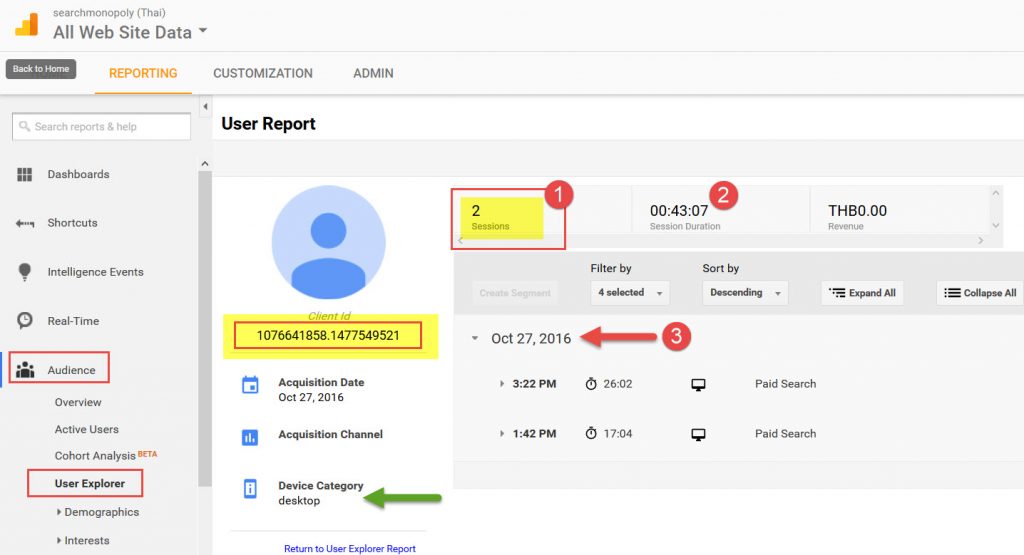This screenshot has height=555, width=1024.
Task: Click the Real-Time clock icon
Action: [x=25, y=321]
